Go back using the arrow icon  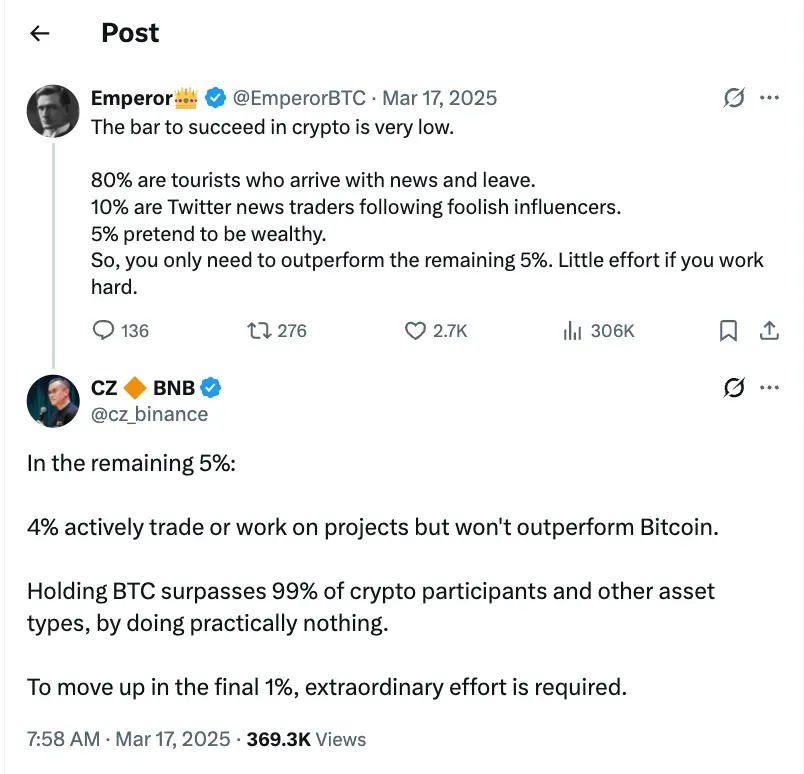pyautogui.click(x=39, y=33)
